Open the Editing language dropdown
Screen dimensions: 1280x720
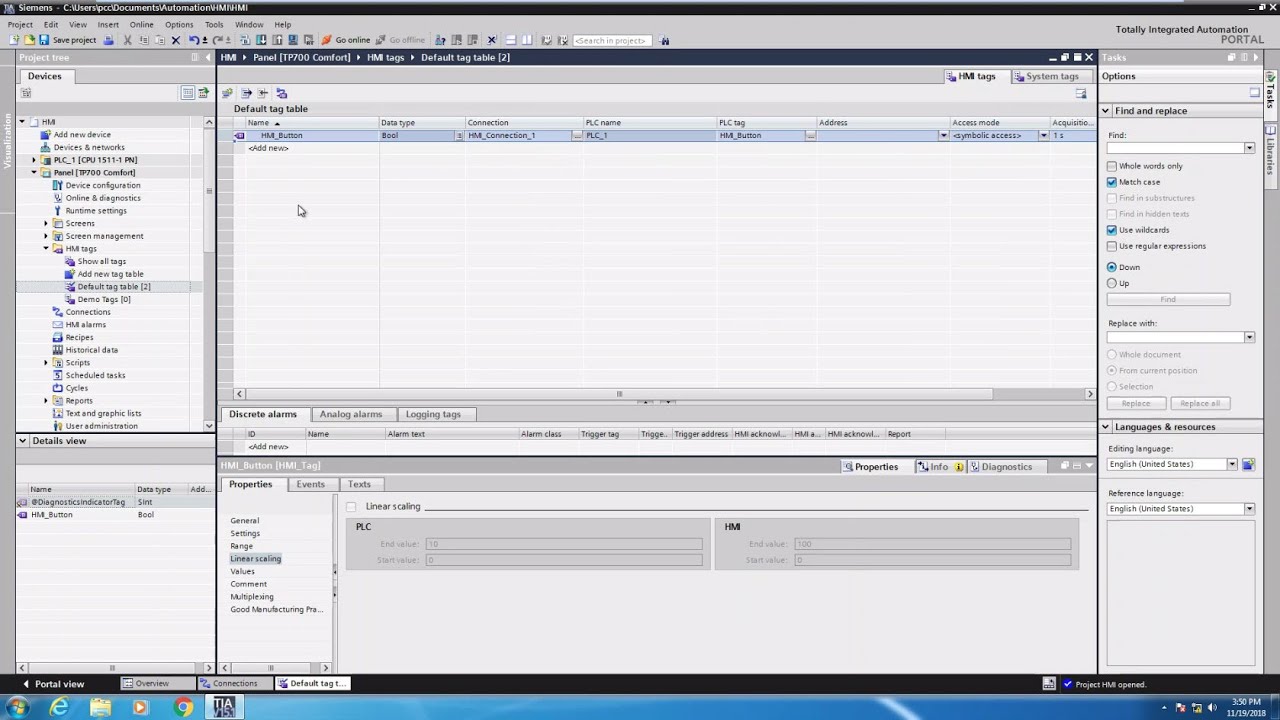pyautogui.click(x=1232, y=464)
